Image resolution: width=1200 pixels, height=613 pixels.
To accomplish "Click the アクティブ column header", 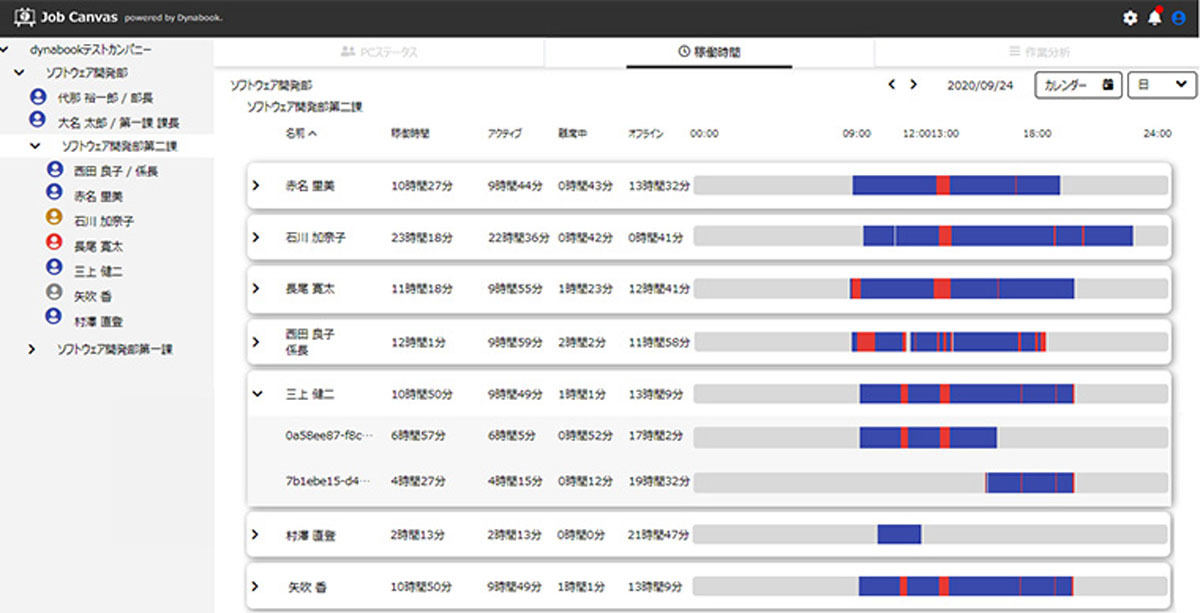I will click(504, 133).
